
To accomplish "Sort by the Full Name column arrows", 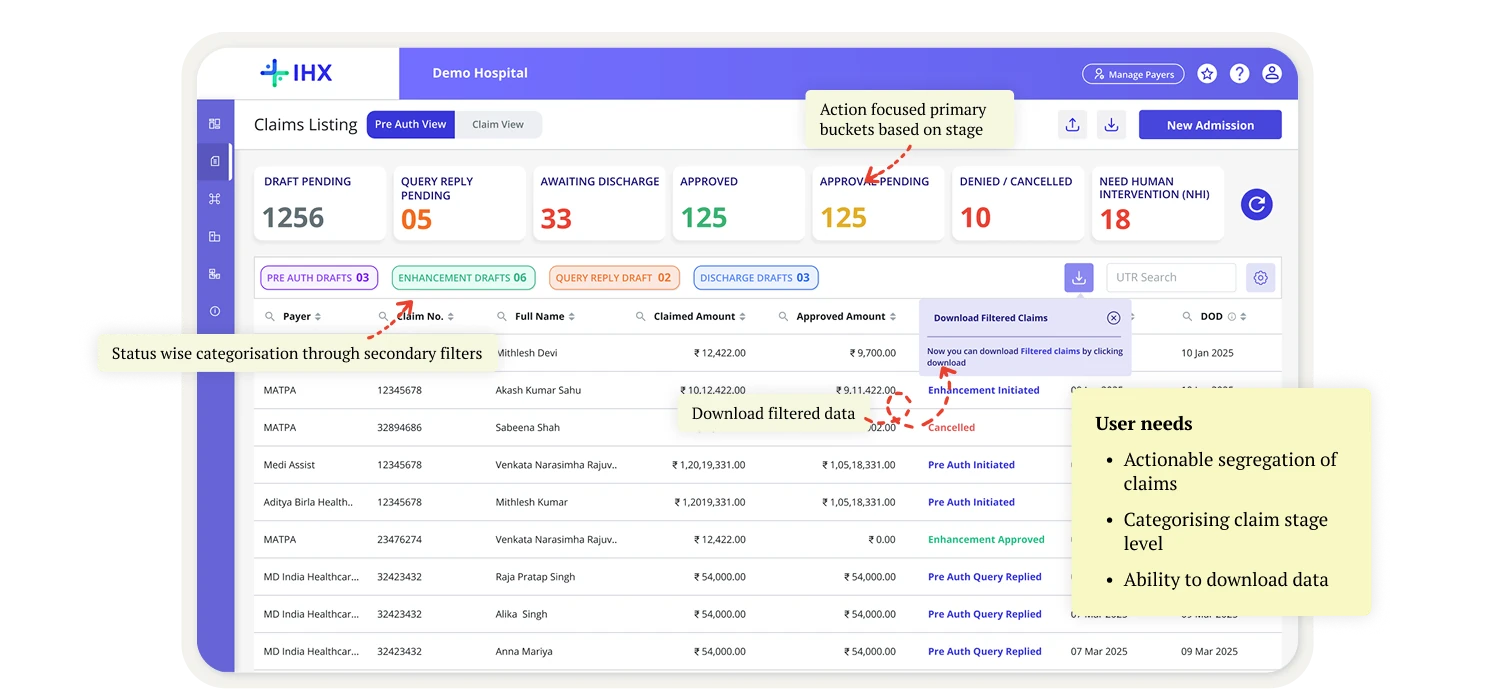I will coord(571,317).
